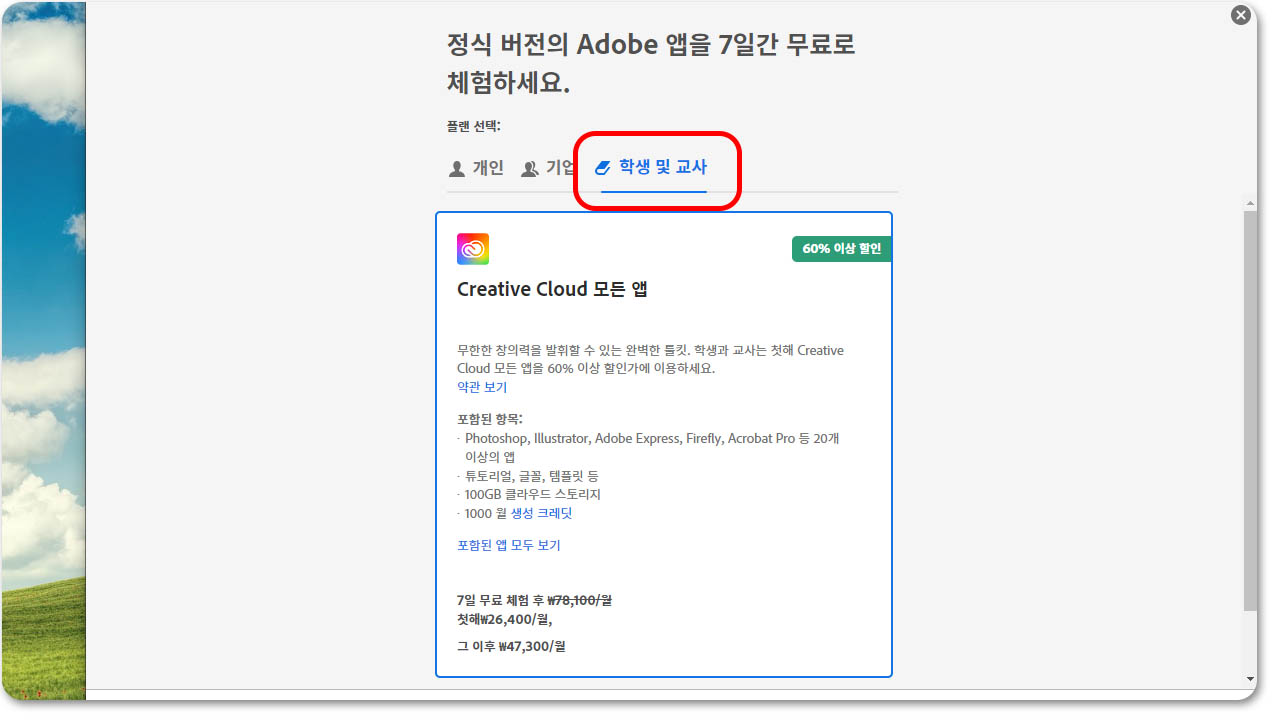Select the 기업 plan tab
Viewport: 1280px width, 720px height.
pyautogui.click(x=548, y=168)
